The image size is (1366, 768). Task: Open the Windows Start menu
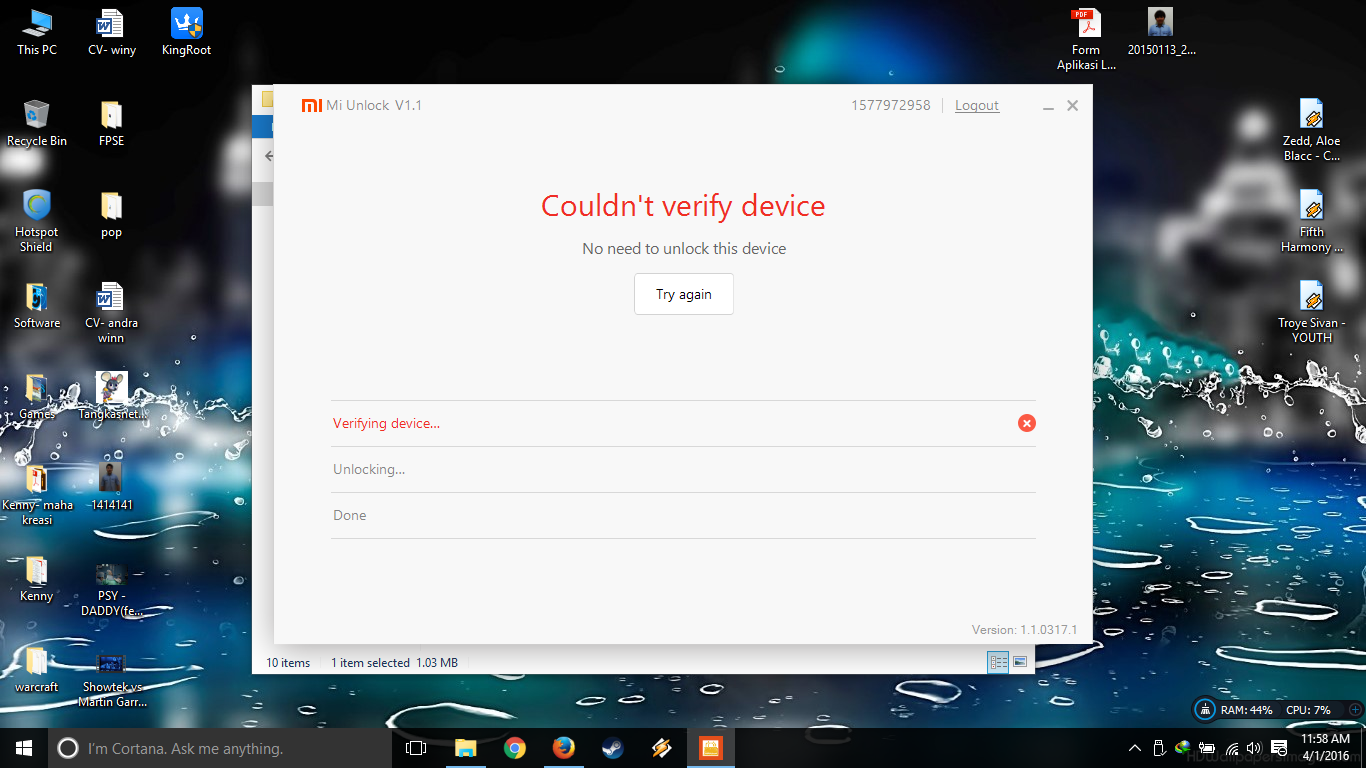pyautogui.click(x=24, y=748)
